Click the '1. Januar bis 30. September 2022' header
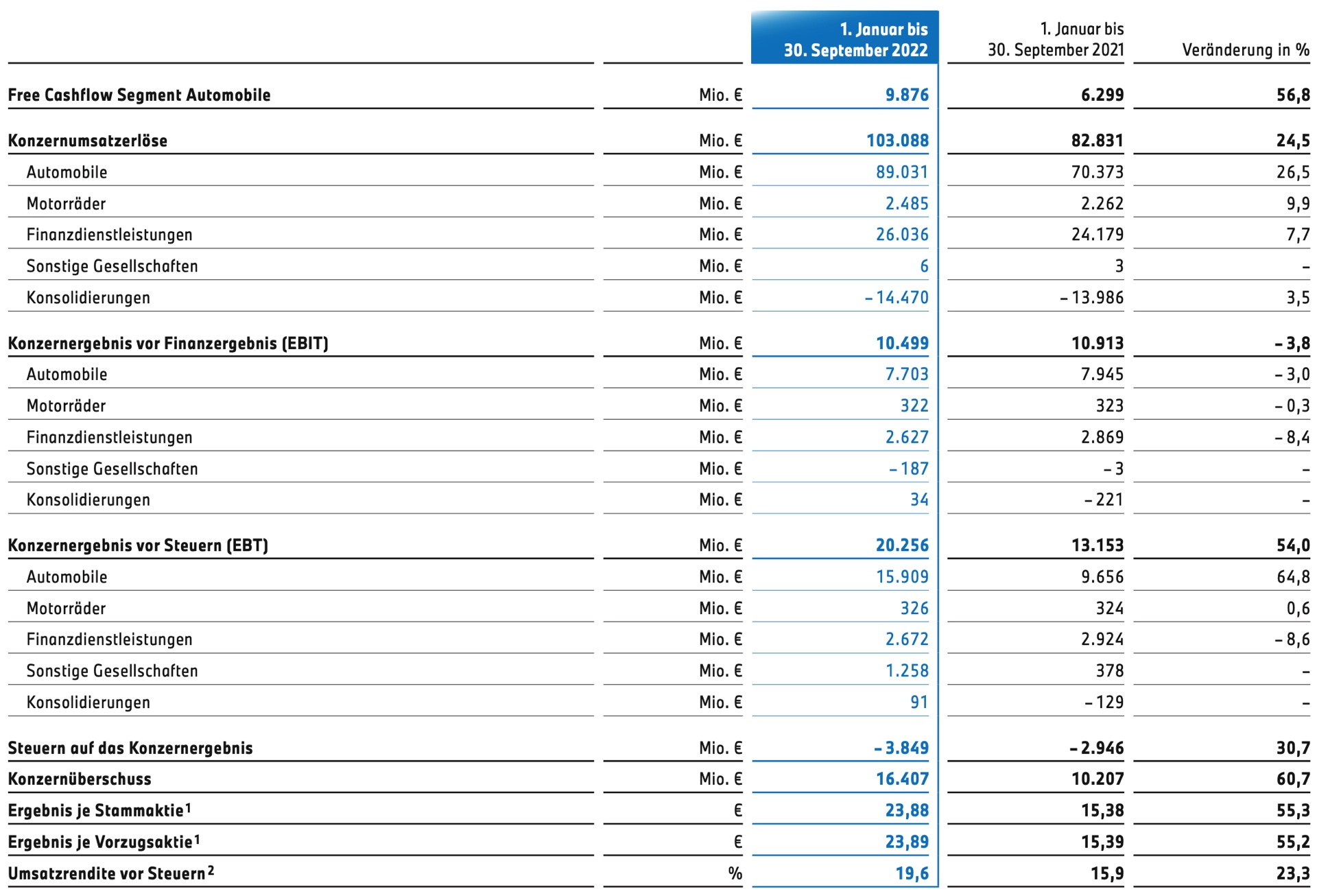 click(855, 40)
